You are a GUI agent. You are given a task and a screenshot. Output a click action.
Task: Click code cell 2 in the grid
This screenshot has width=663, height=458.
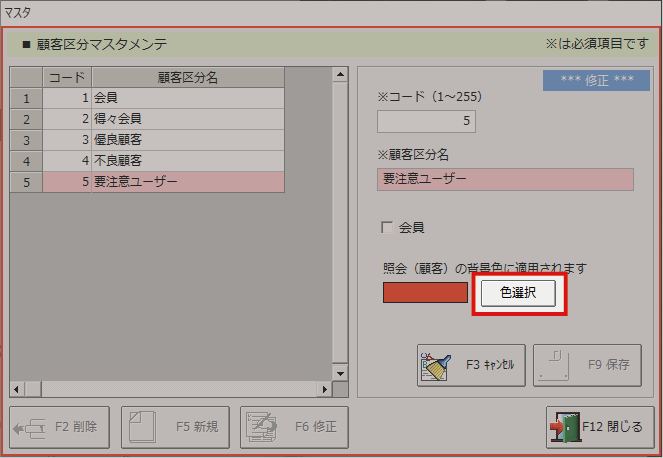point(67,119)
